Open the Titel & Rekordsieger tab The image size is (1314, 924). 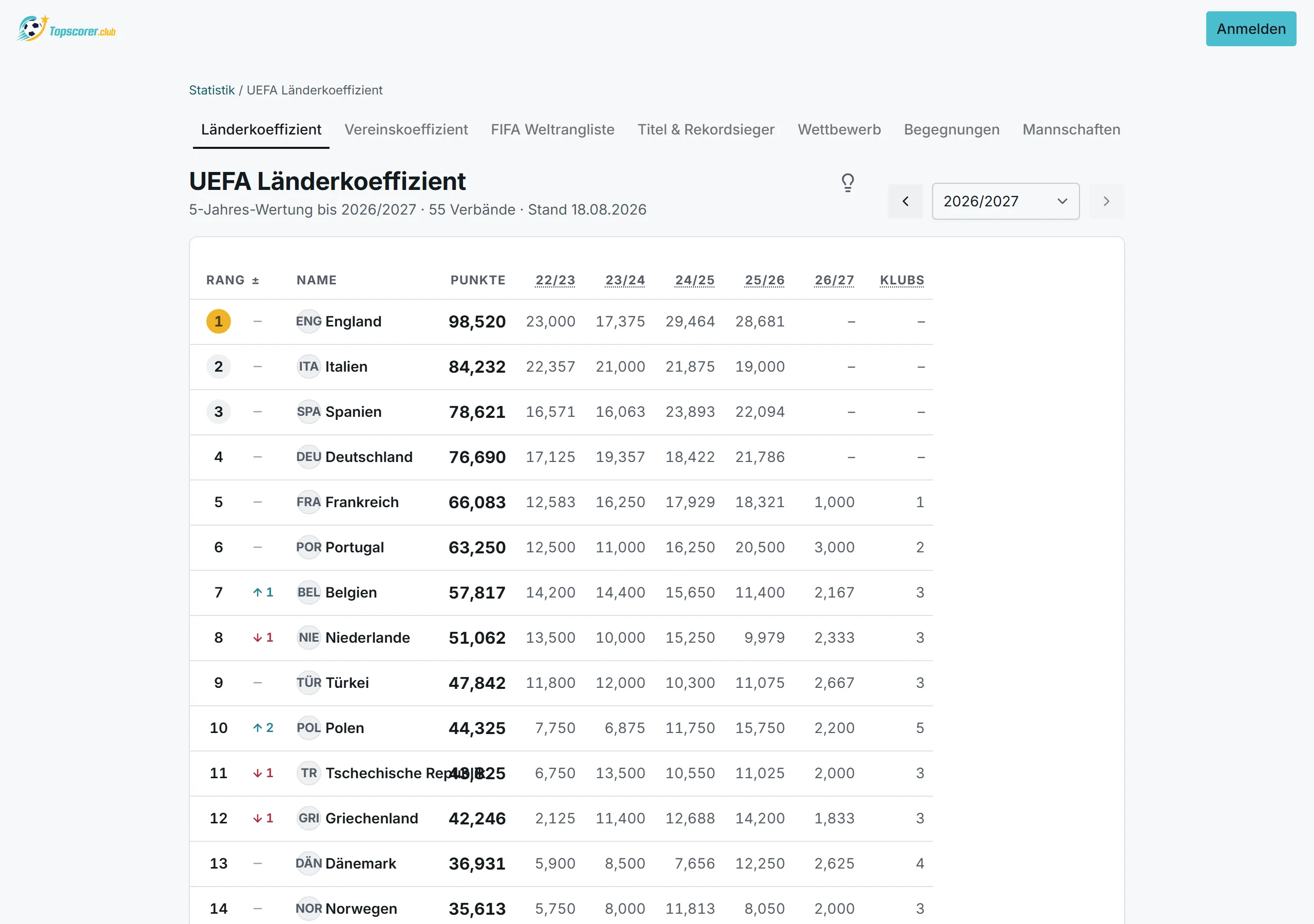pyautogui.click(x=706, y=130)
